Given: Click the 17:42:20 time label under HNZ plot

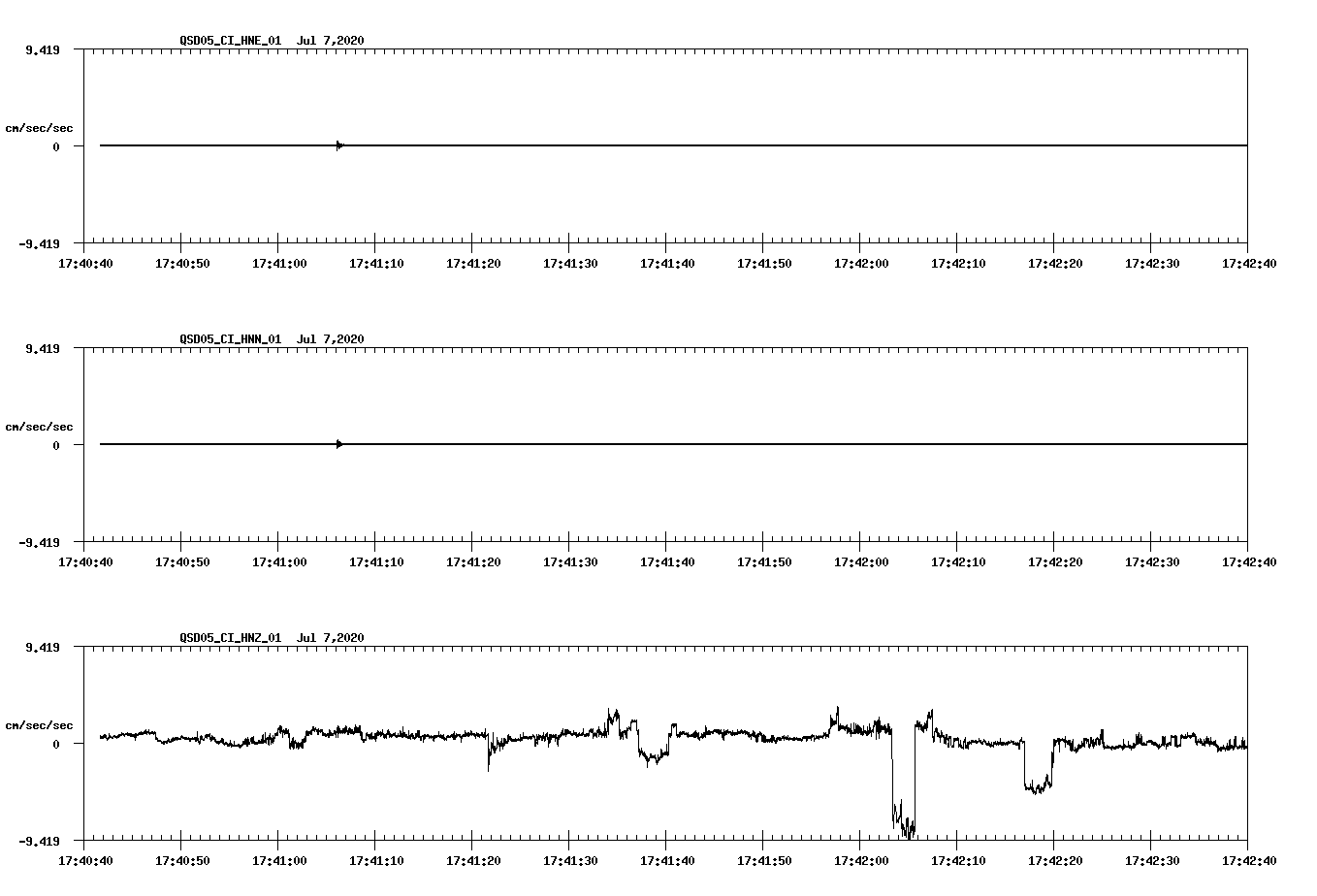Looking at the screenshot, I should (x=1055, y=860).
